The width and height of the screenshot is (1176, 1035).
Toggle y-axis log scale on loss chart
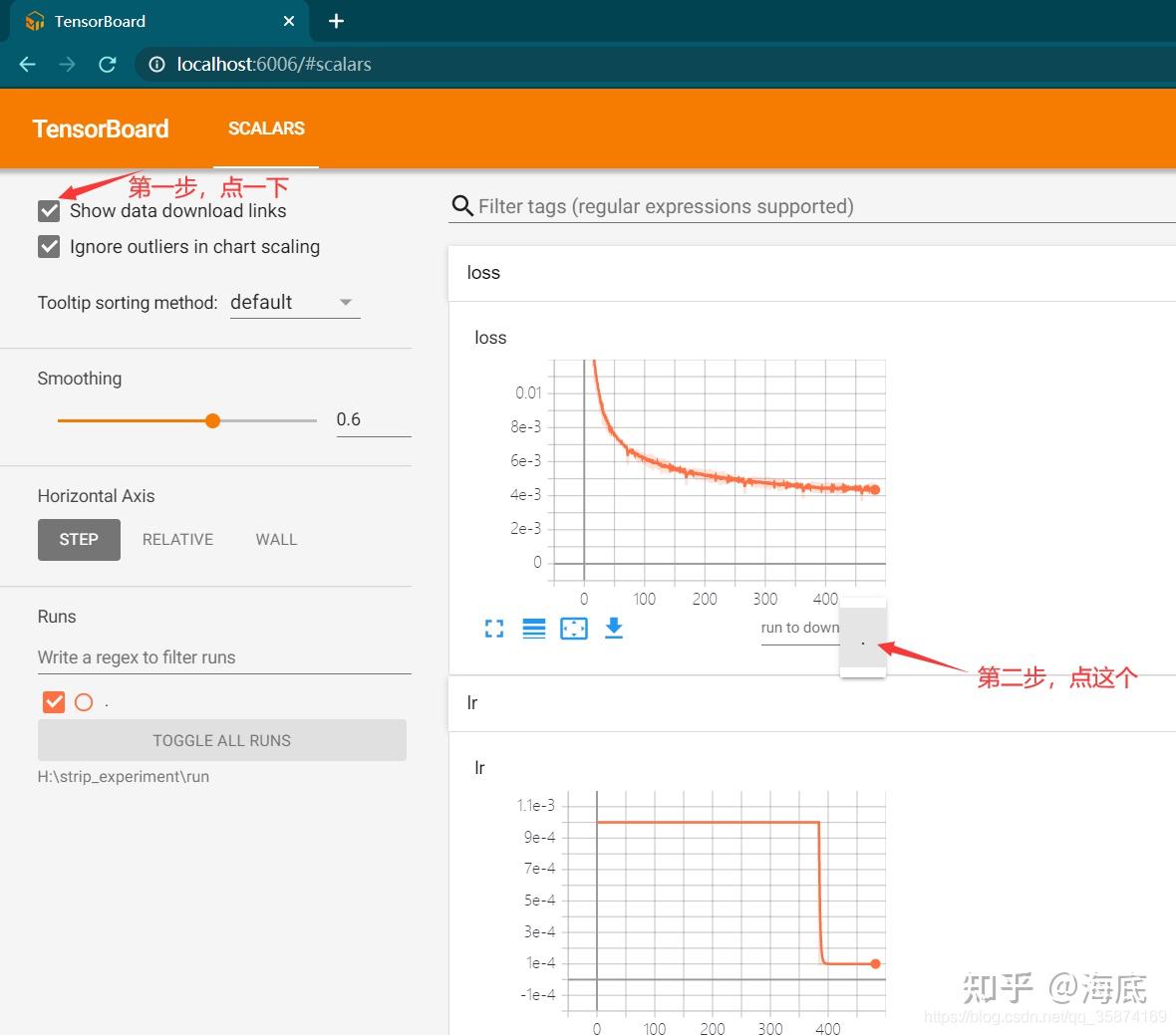pos(534,628)
